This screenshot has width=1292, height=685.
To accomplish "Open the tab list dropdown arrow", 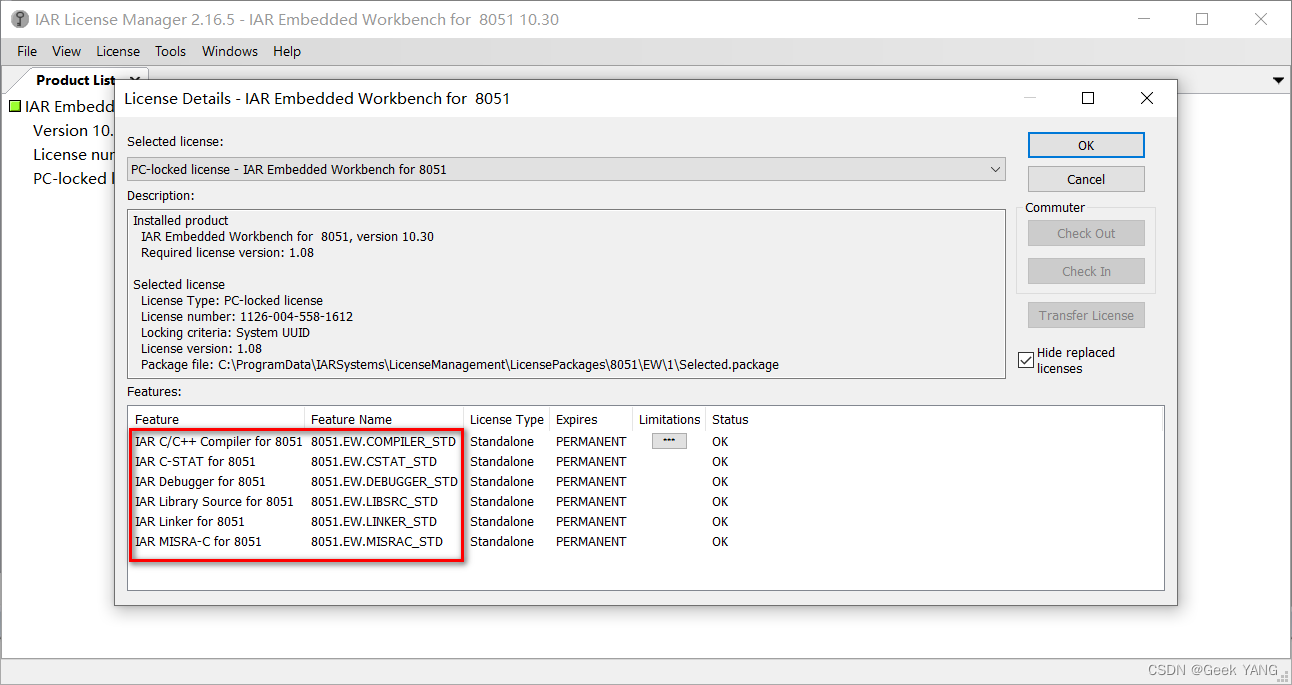I will click(1278, 80).
